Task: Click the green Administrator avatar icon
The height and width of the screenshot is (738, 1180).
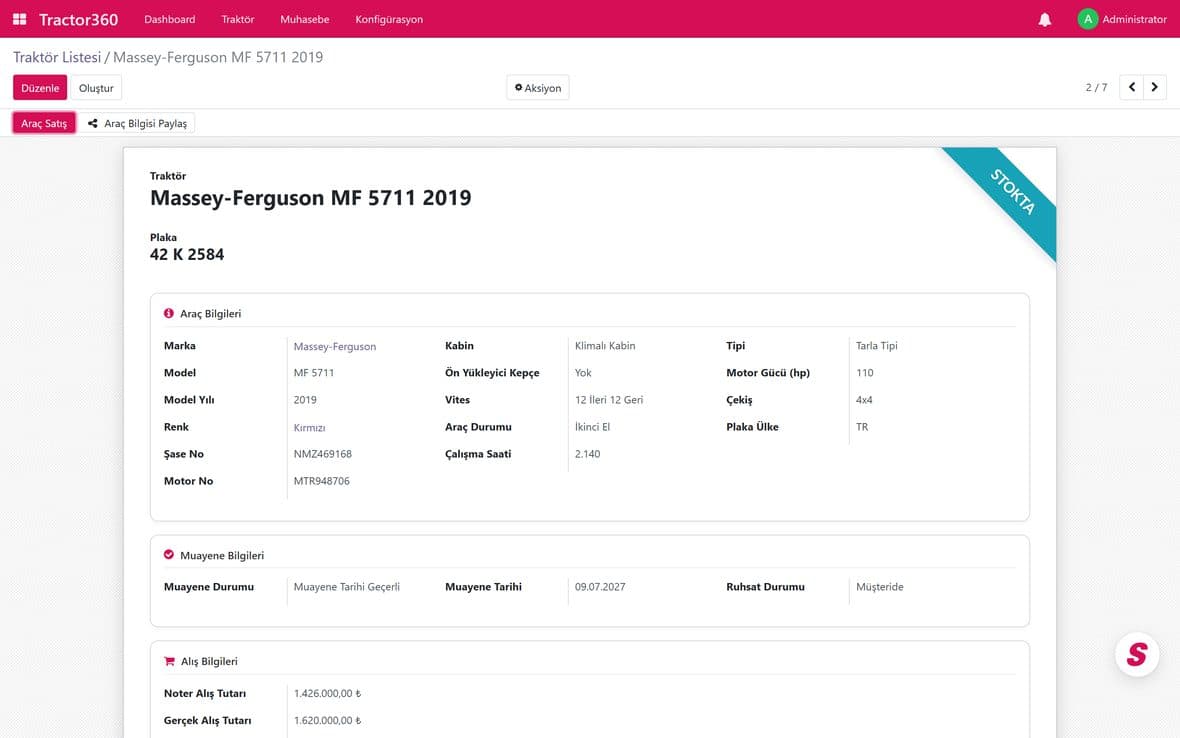Action: click(x=1087, y=19)
